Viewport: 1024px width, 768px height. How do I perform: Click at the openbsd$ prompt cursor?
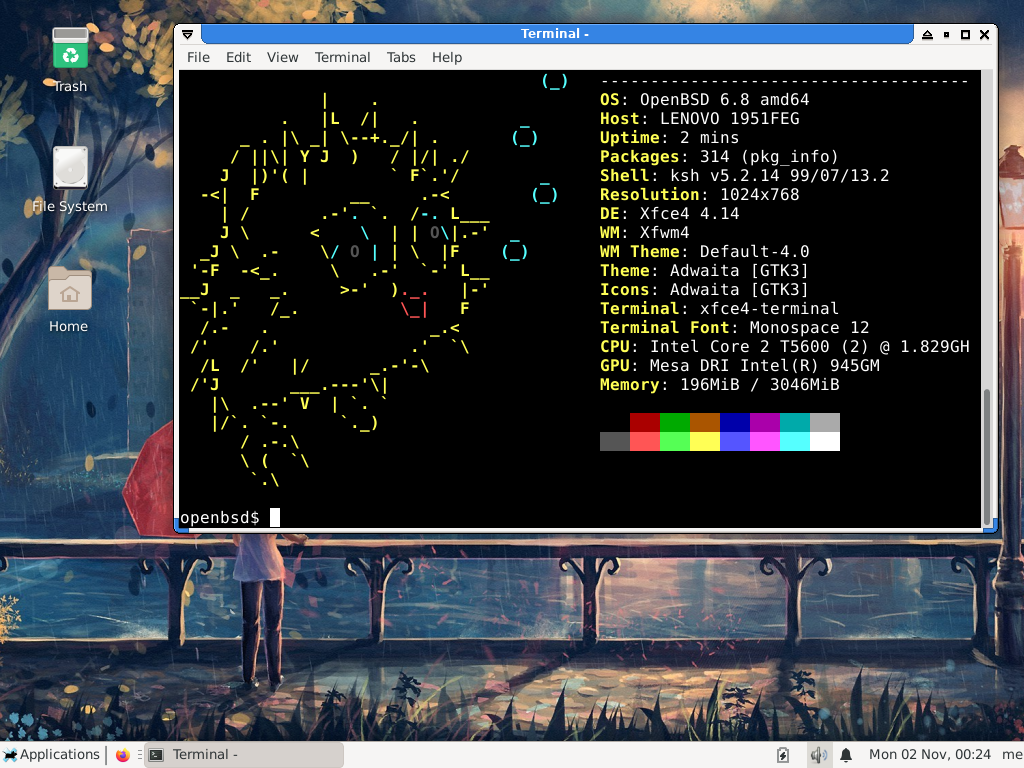pyautogui.click(x=275, y=518)
